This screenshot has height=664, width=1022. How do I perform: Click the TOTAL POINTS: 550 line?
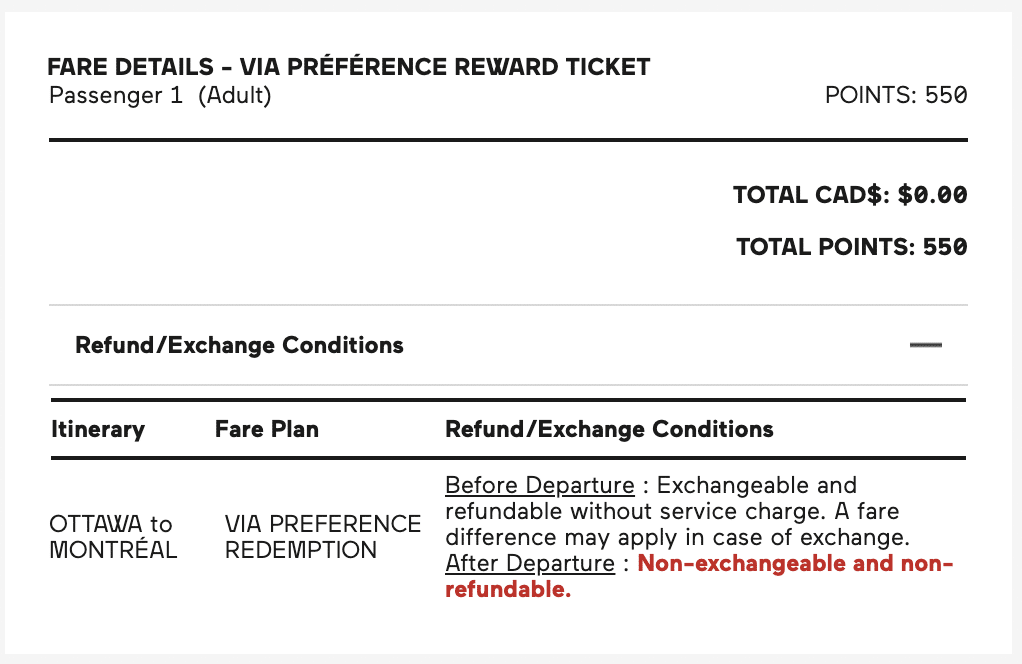click(x=851, y=246)
